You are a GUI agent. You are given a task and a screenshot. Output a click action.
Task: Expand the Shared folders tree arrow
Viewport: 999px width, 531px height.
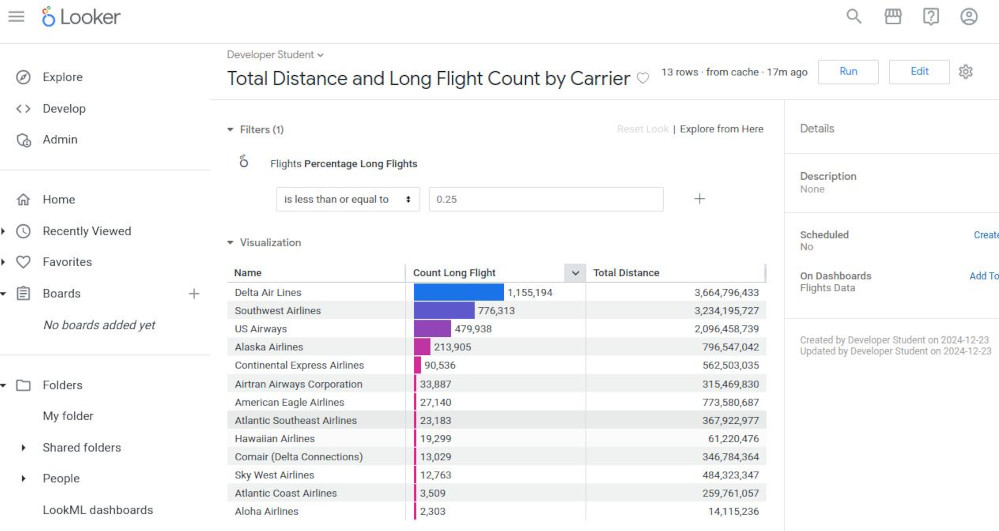(x=24, y=447)
